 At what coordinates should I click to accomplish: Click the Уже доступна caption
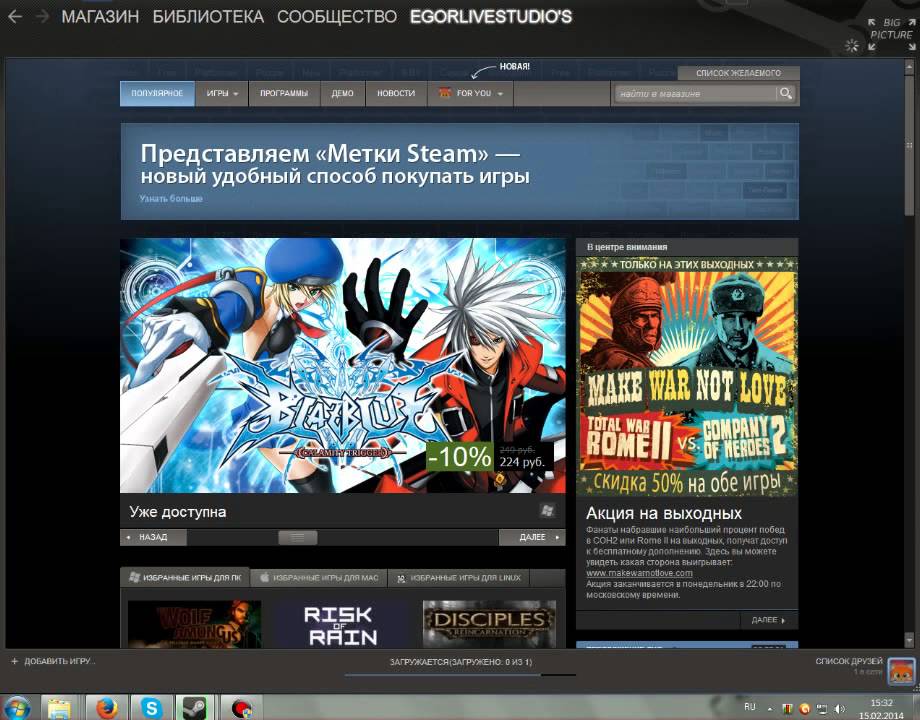178,512
